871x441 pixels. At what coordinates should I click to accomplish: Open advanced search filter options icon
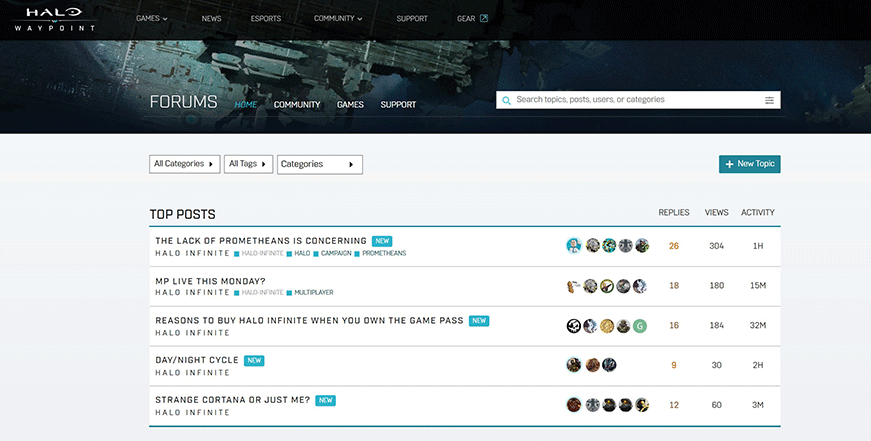[769, 101]
